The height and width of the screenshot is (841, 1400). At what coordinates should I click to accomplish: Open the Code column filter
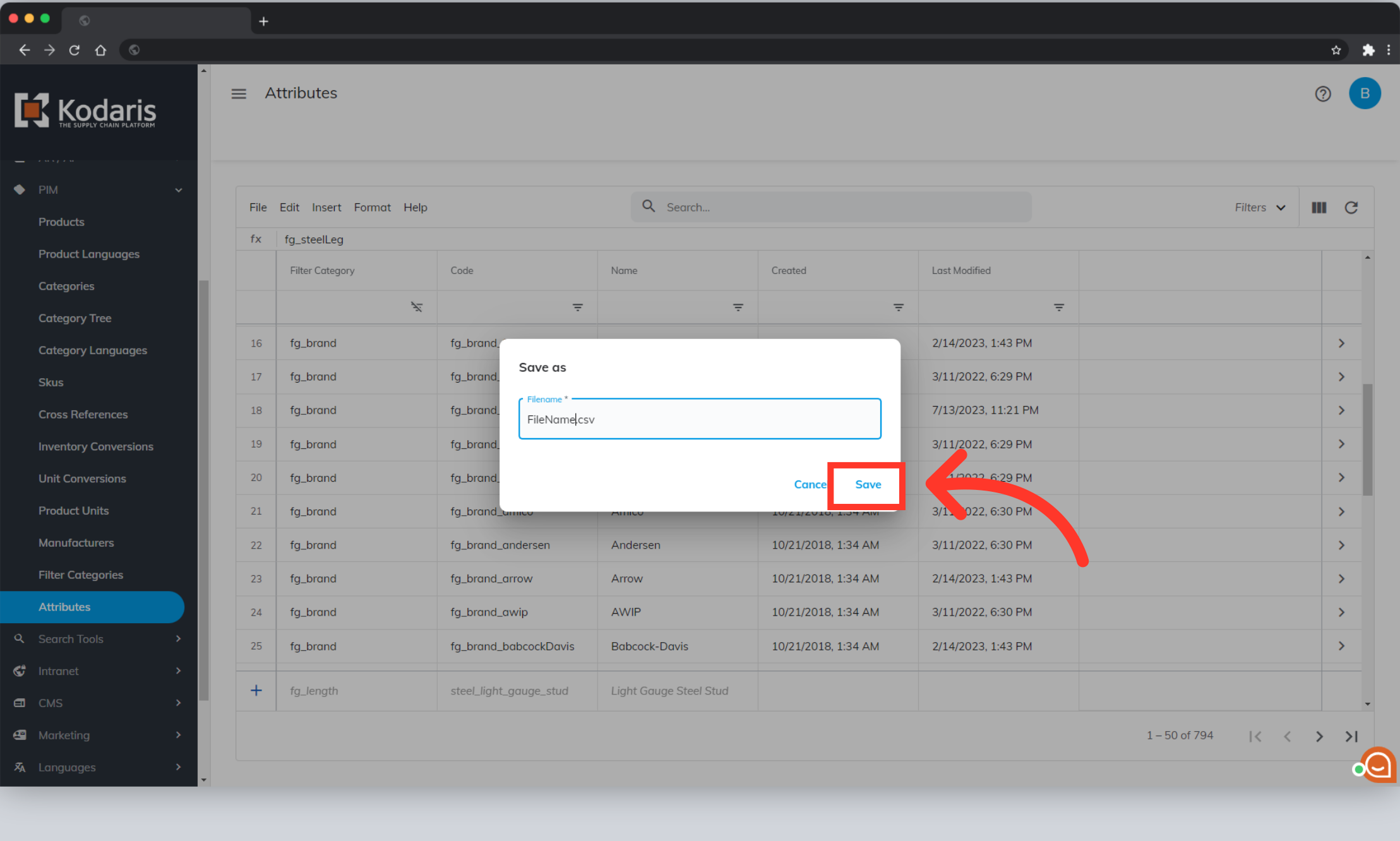click(577, 307)
